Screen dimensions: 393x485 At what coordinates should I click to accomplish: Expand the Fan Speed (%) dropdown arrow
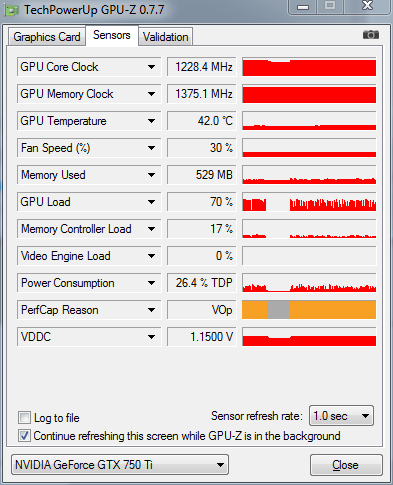point(151,148)
